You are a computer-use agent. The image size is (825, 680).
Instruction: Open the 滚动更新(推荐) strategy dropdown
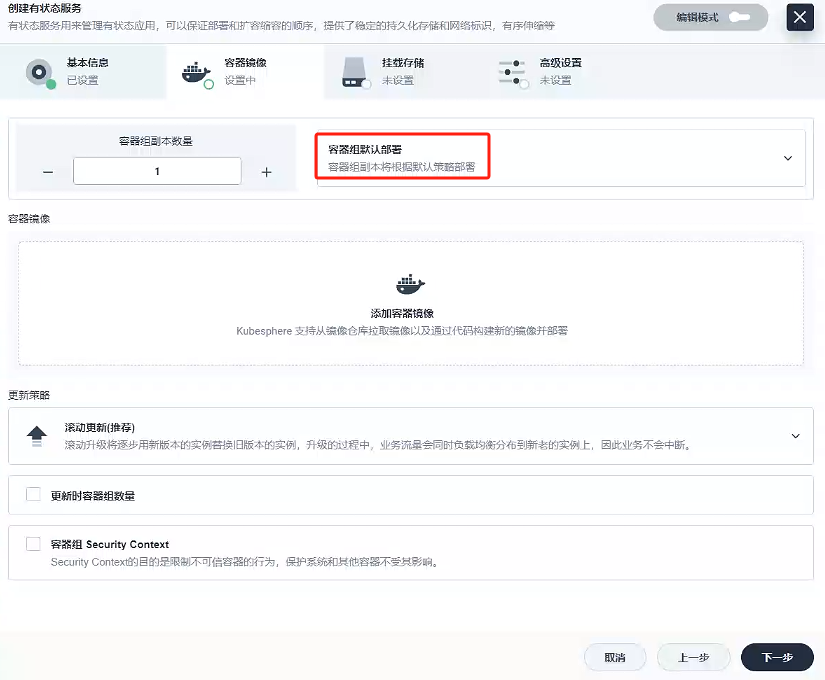[411, 436]
